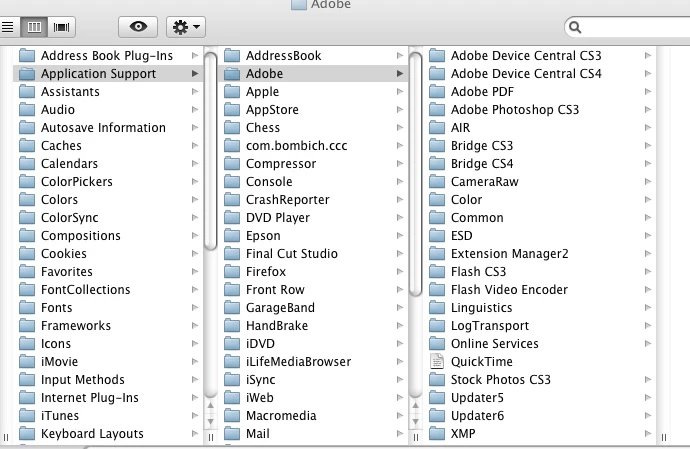This screenshot has height=449, width=690.
Task: Select the iLifeMediaBrowser folder name
Action: tap(299, 361)
